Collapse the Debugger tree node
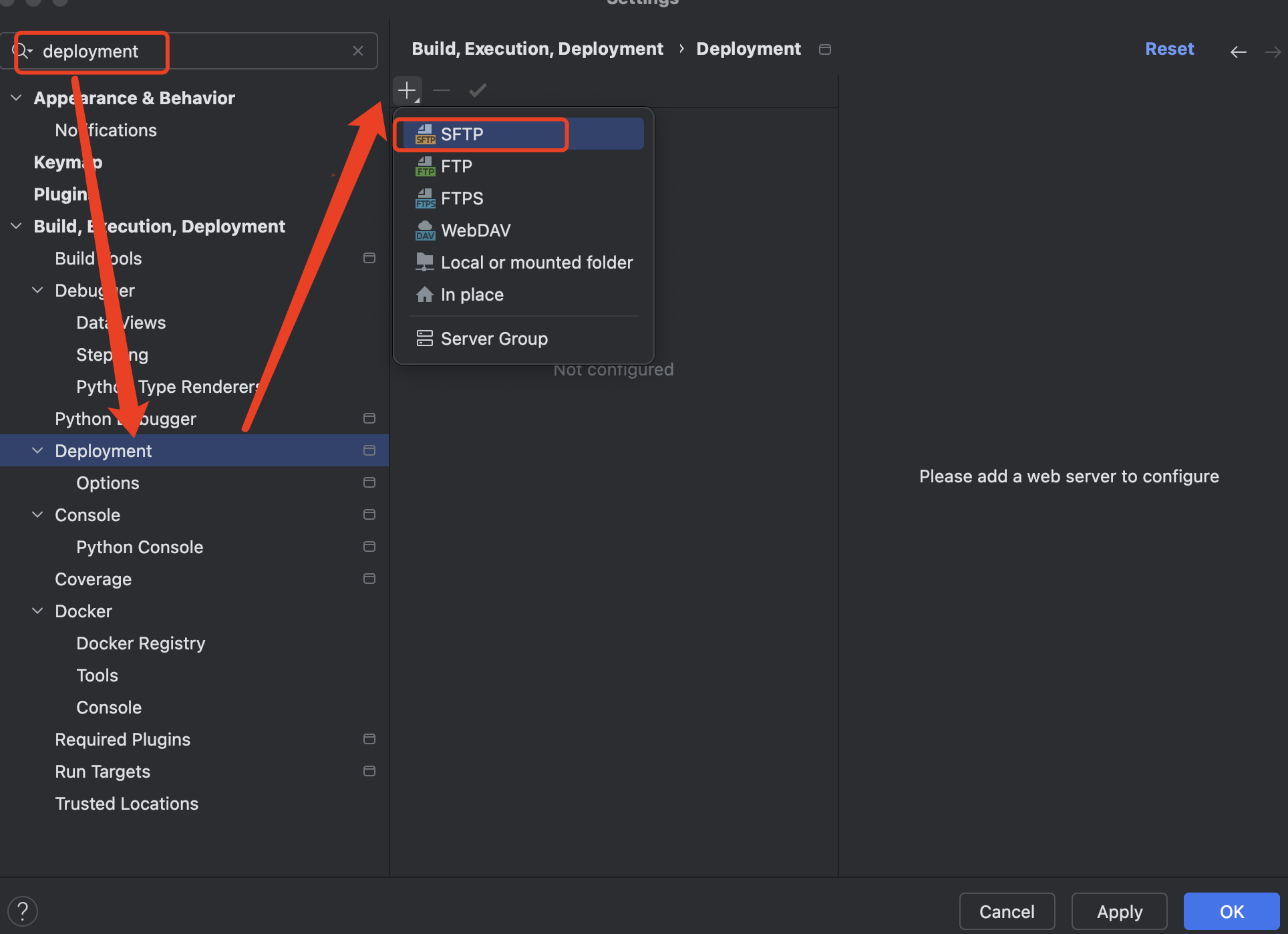The height and width of the screenshot is (934, 1288). 37,291
